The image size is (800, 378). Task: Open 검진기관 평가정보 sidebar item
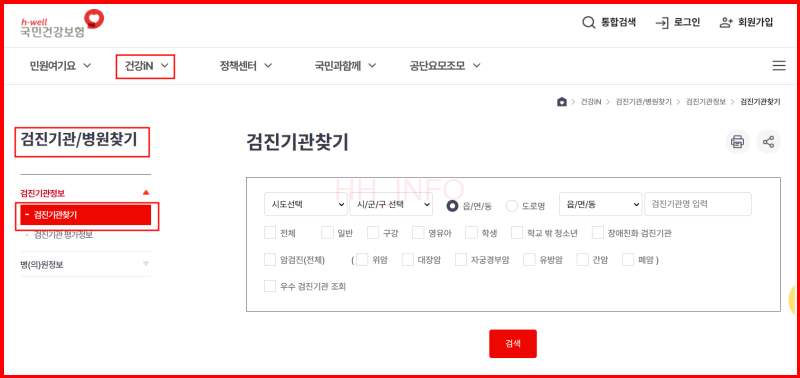point(63,235)
